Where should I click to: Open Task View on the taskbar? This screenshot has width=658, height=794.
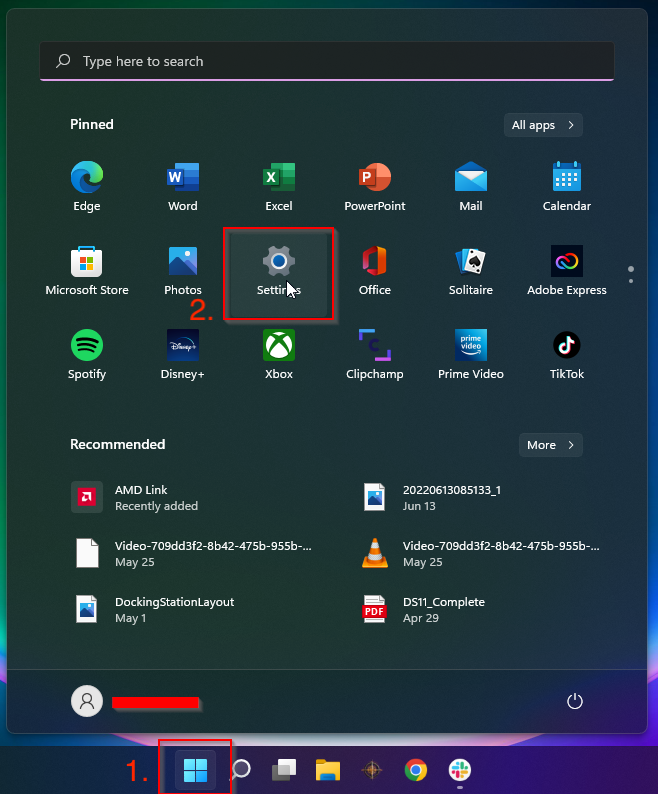(284, 770)
